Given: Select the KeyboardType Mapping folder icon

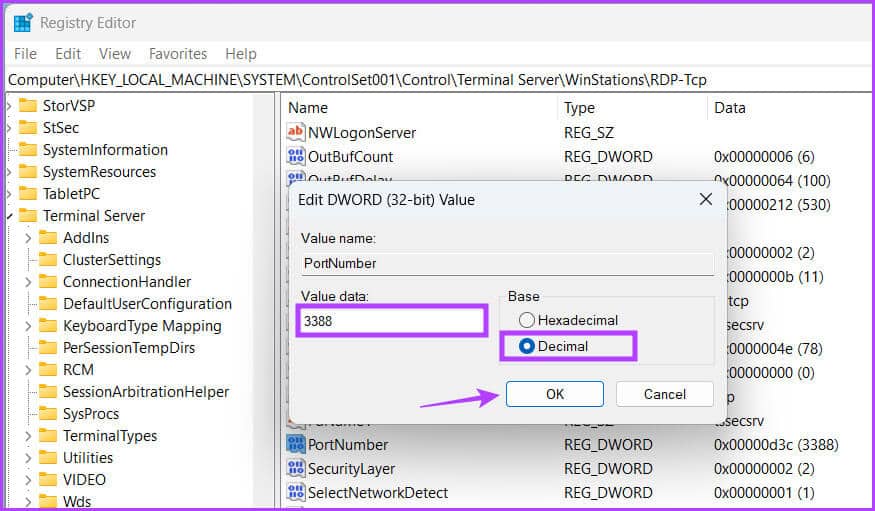Looking at the screenshot, I should (x=48, y=326).
